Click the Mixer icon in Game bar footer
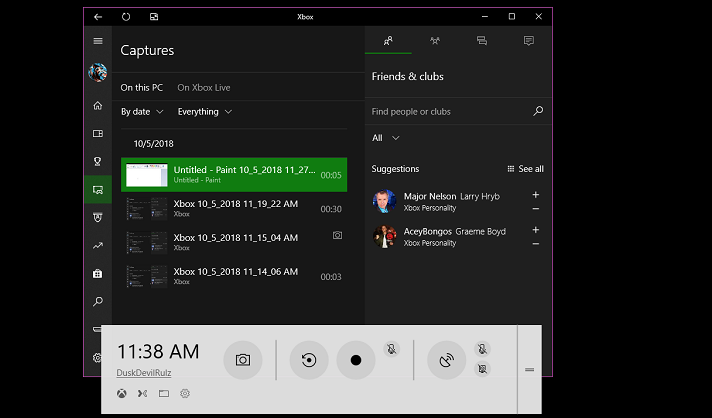 pos(143,393)
